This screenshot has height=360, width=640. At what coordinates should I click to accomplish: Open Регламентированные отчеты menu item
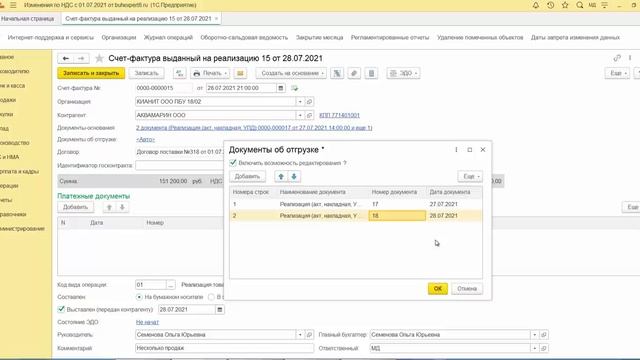[390, 37]
